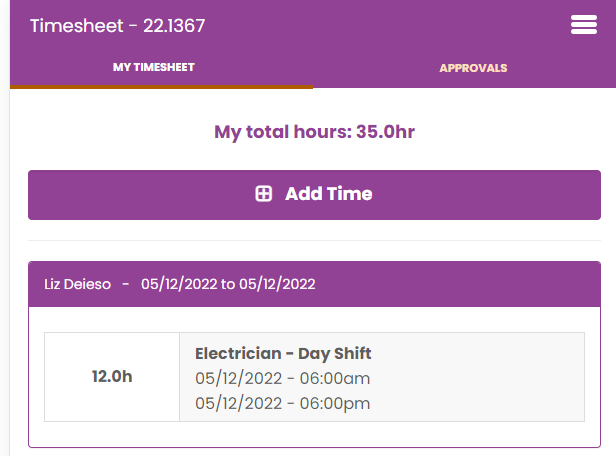616x456 pixels.
Task: Switch to the My Timesheet tab
Action: [x=153, y=68]
